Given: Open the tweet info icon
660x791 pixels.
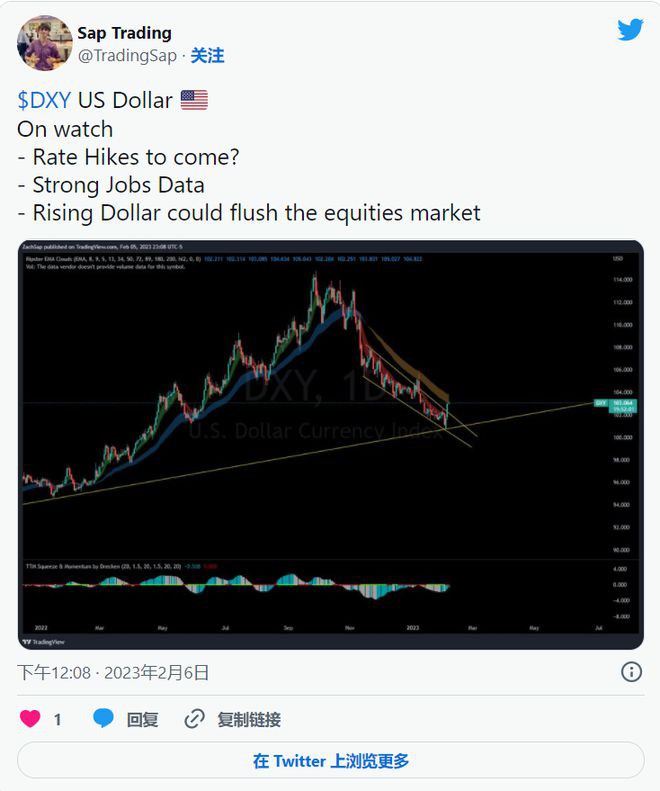Looking at the screenshot, I should click(631, 672).
